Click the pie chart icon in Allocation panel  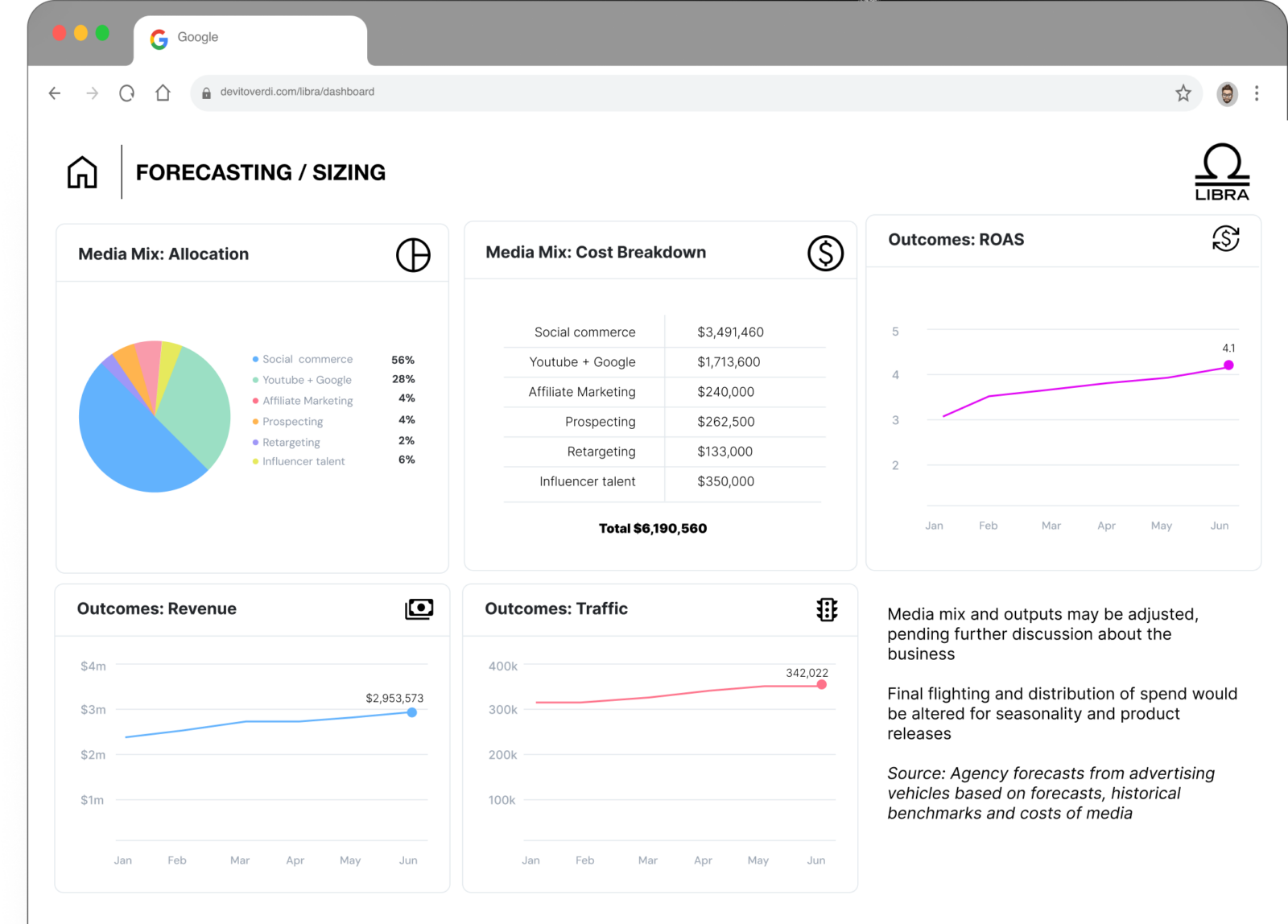click(413, 255)
